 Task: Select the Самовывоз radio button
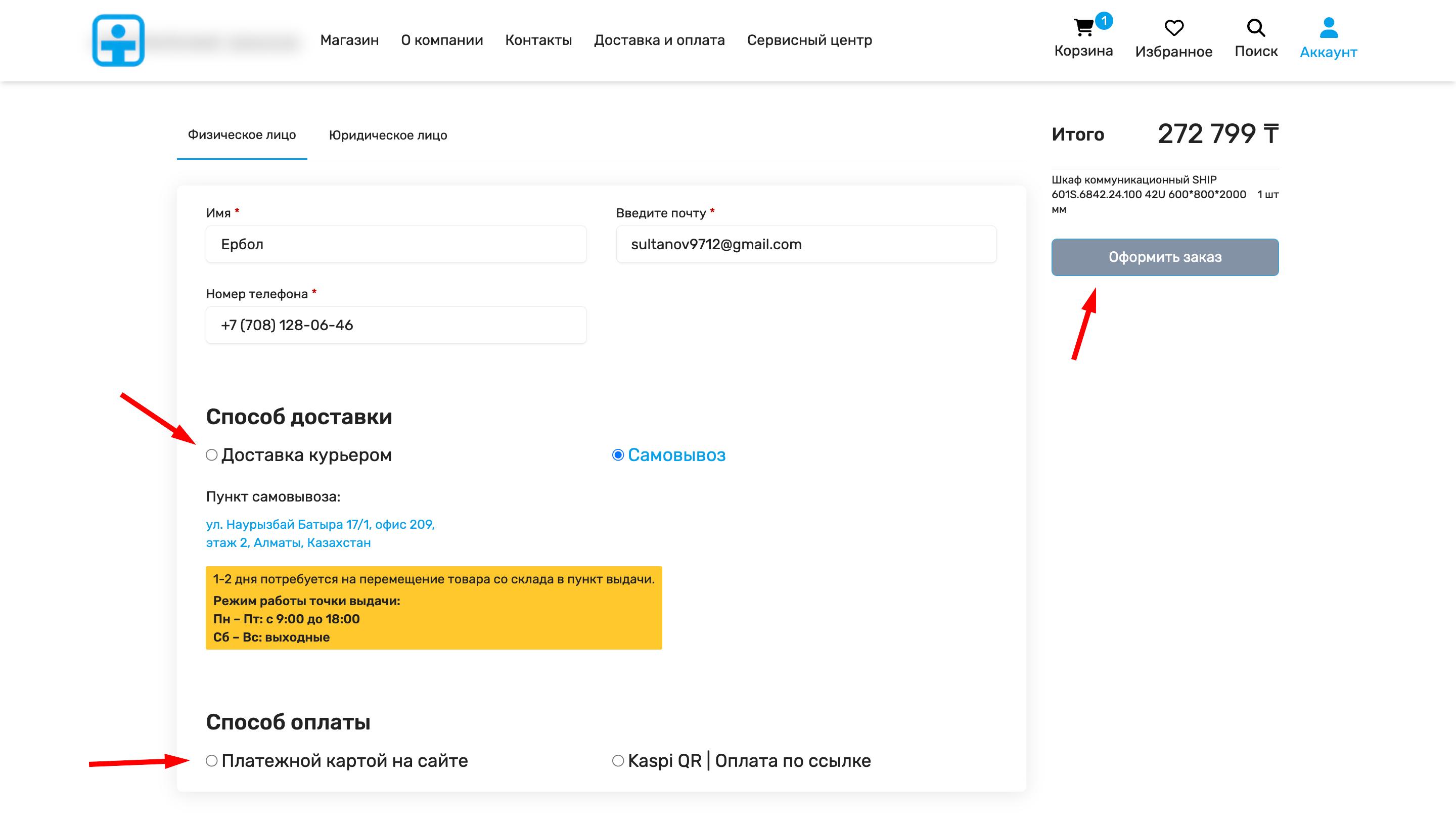(x=618, y=455)
